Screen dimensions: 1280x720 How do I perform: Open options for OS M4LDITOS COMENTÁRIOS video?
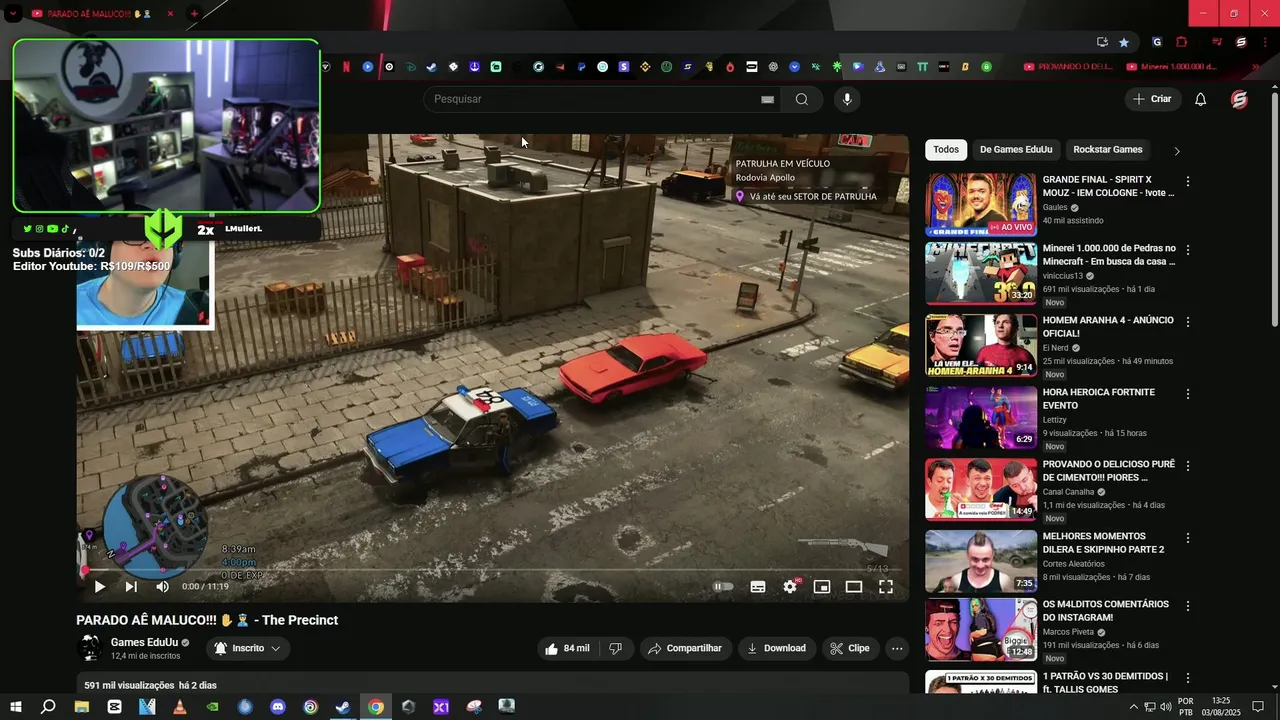click(x=1188, y=606)
